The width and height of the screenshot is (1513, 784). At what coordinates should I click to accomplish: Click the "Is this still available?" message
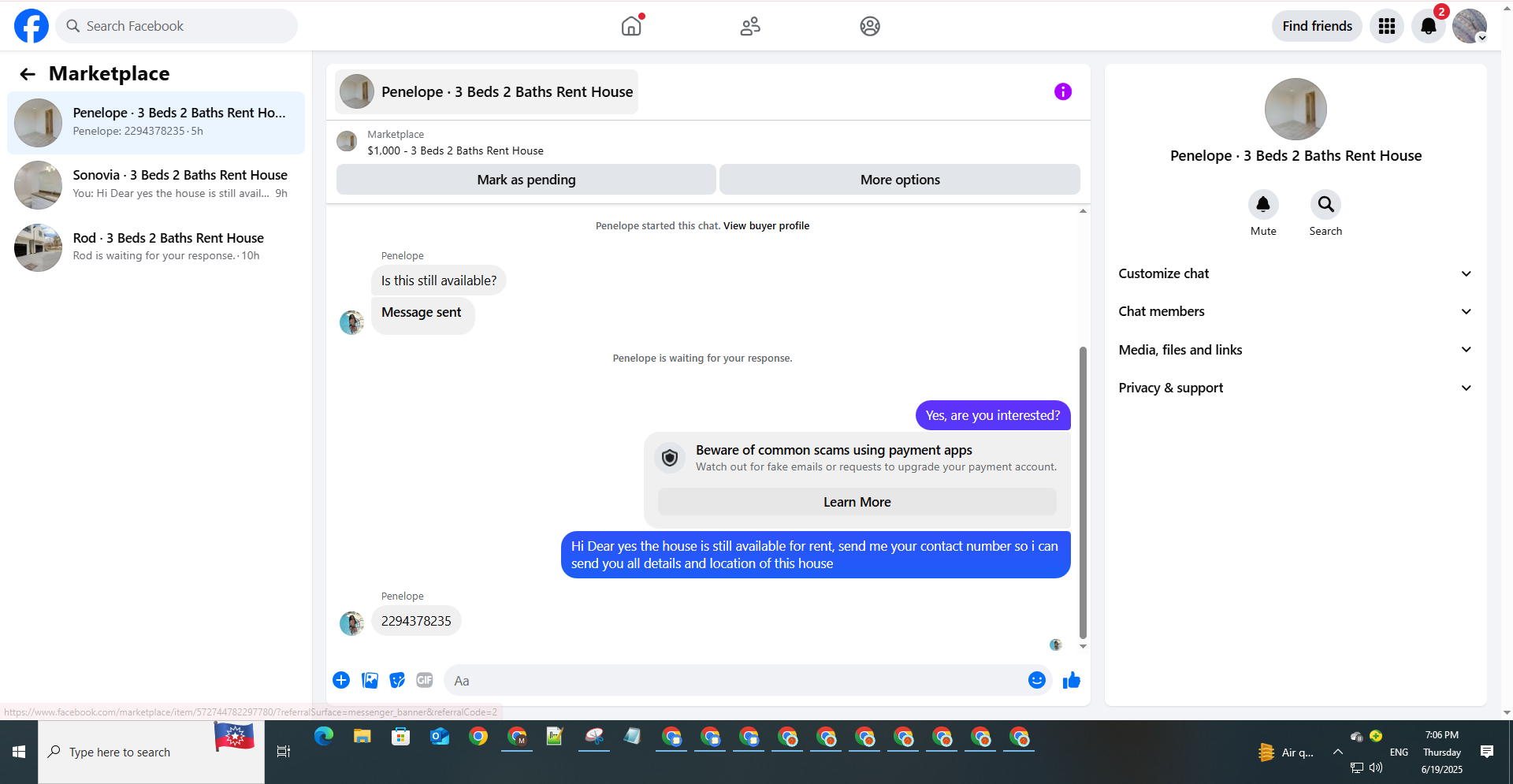click(439, 281)
